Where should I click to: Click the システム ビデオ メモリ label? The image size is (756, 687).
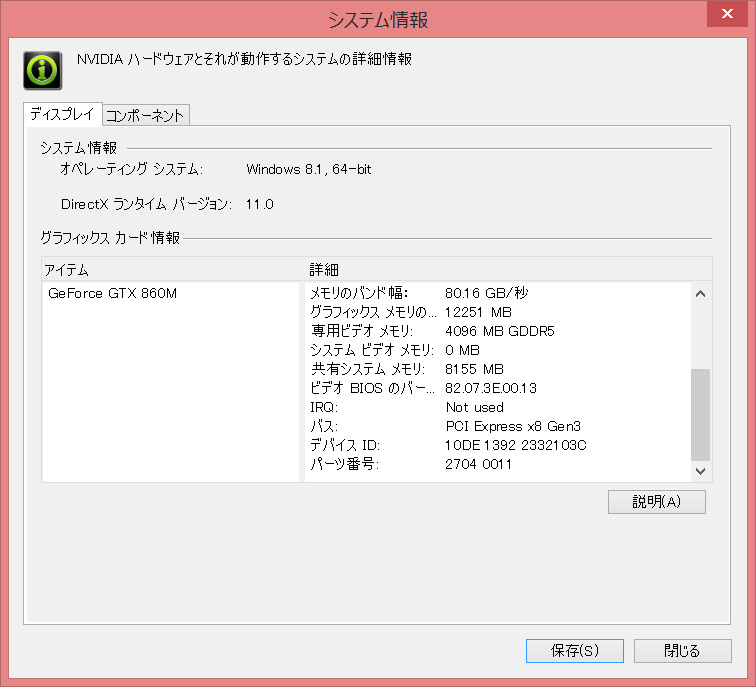[372, 350]
